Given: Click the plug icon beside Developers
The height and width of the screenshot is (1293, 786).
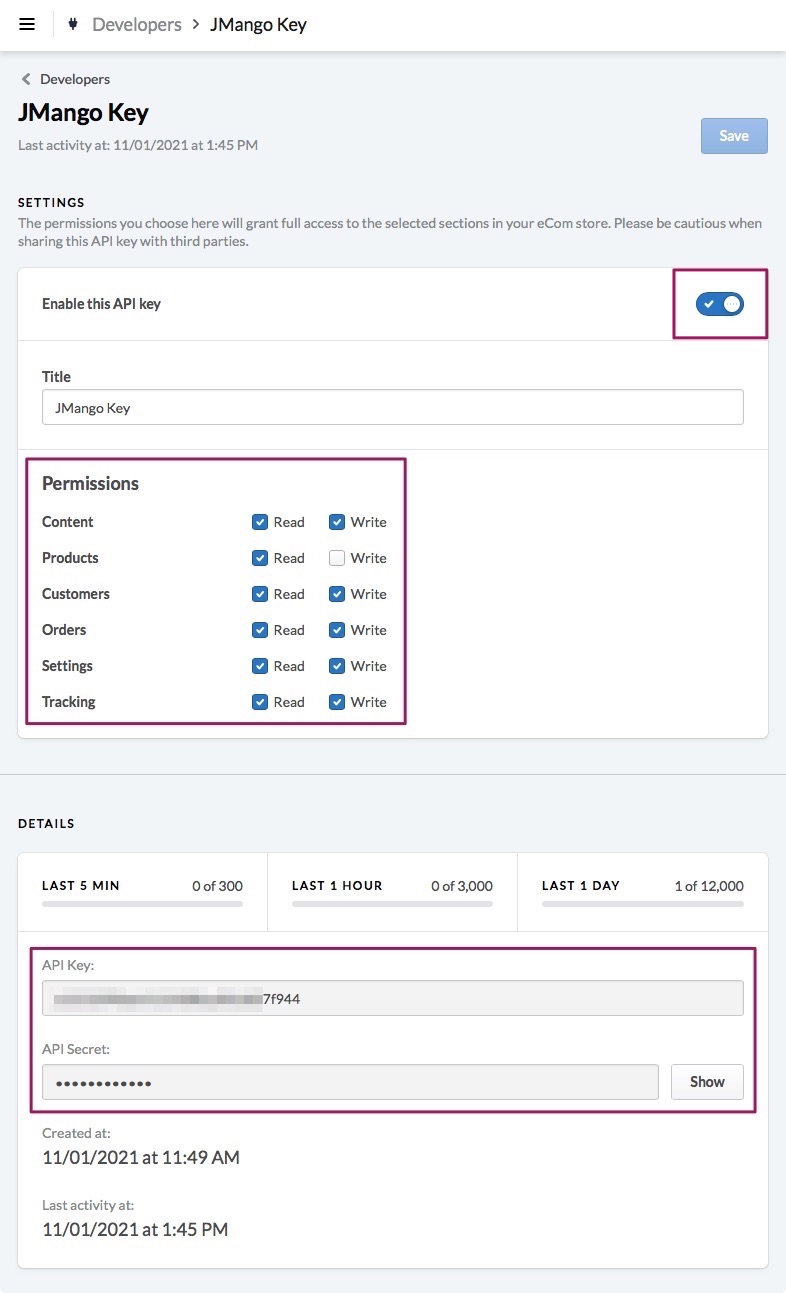Looking at the screenshot, I should coord(73,24).
